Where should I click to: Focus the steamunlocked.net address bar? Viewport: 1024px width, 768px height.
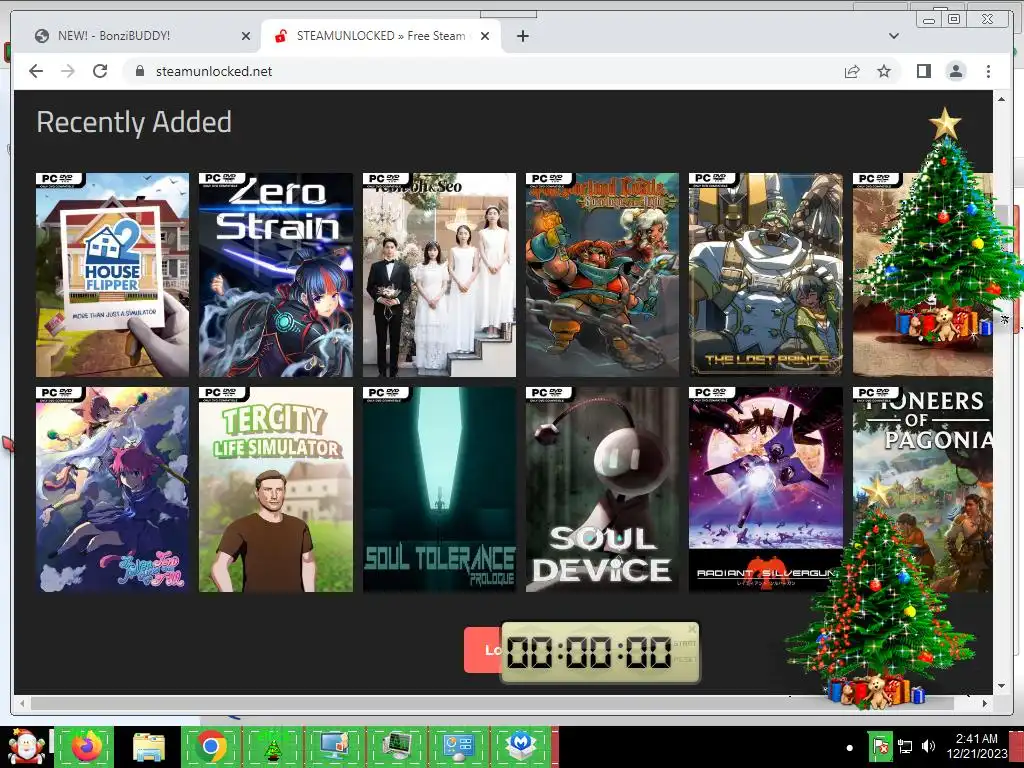483,71
